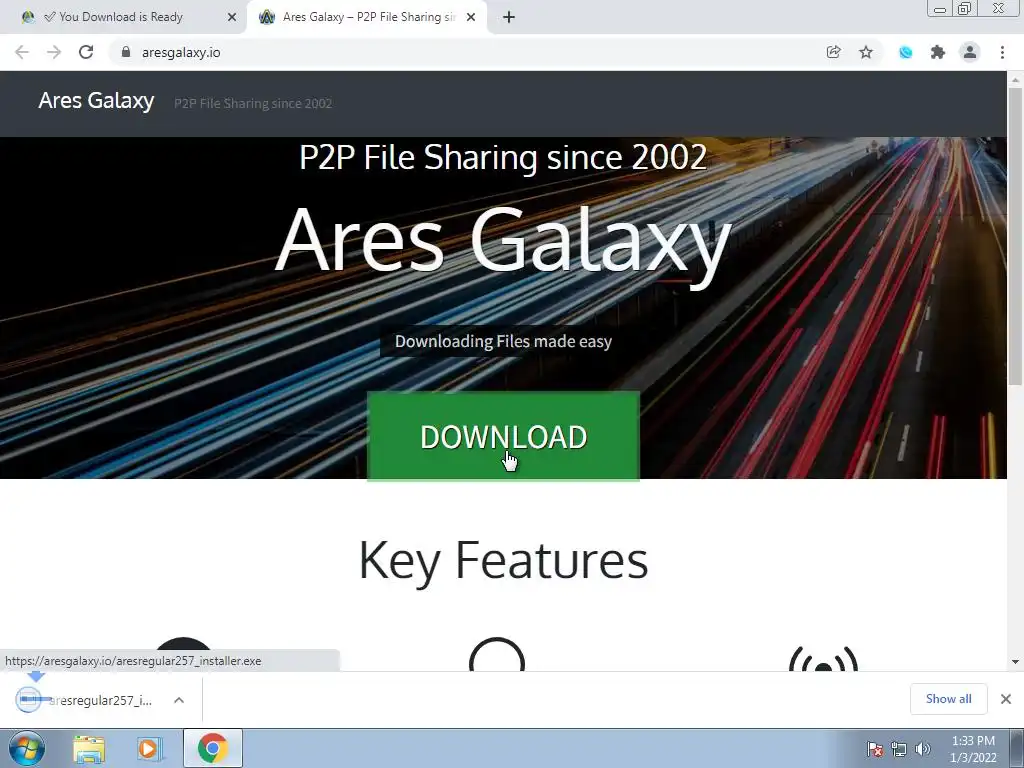This screenshot has height=768, width=1024.
Task: Click Chrome taskbar icon
Action: [212, 748]
